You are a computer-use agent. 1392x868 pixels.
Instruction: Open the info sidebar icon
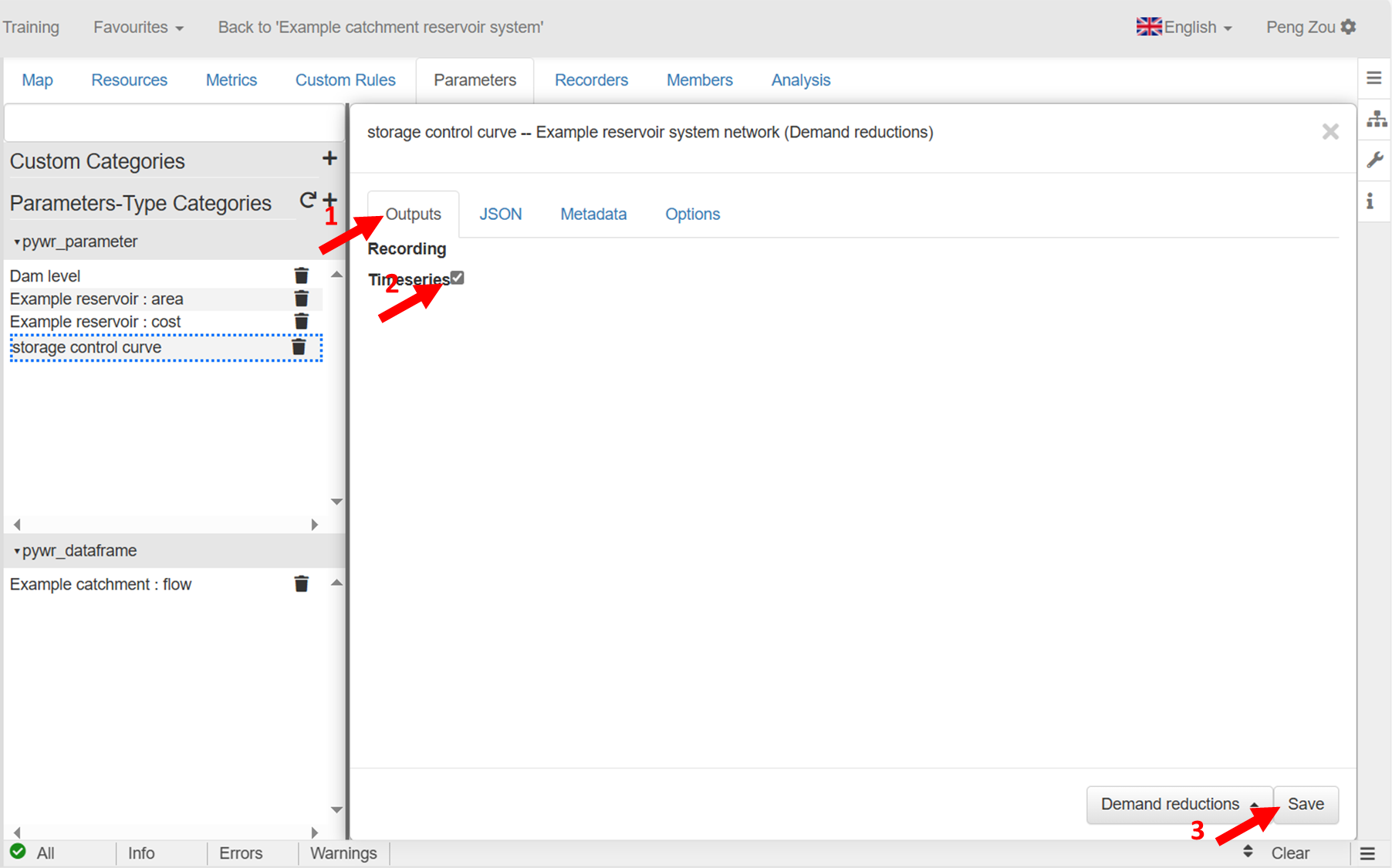(1370, 201)
